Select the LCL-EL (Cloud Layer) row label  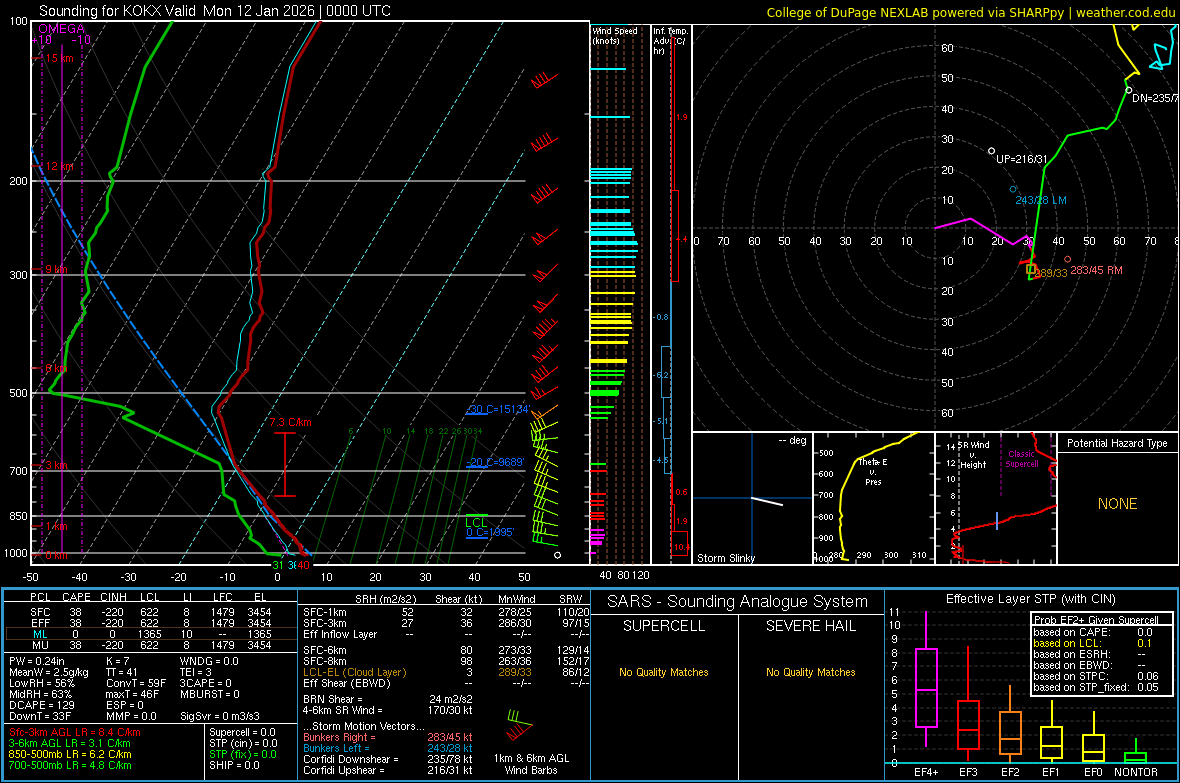pos(354,672)
